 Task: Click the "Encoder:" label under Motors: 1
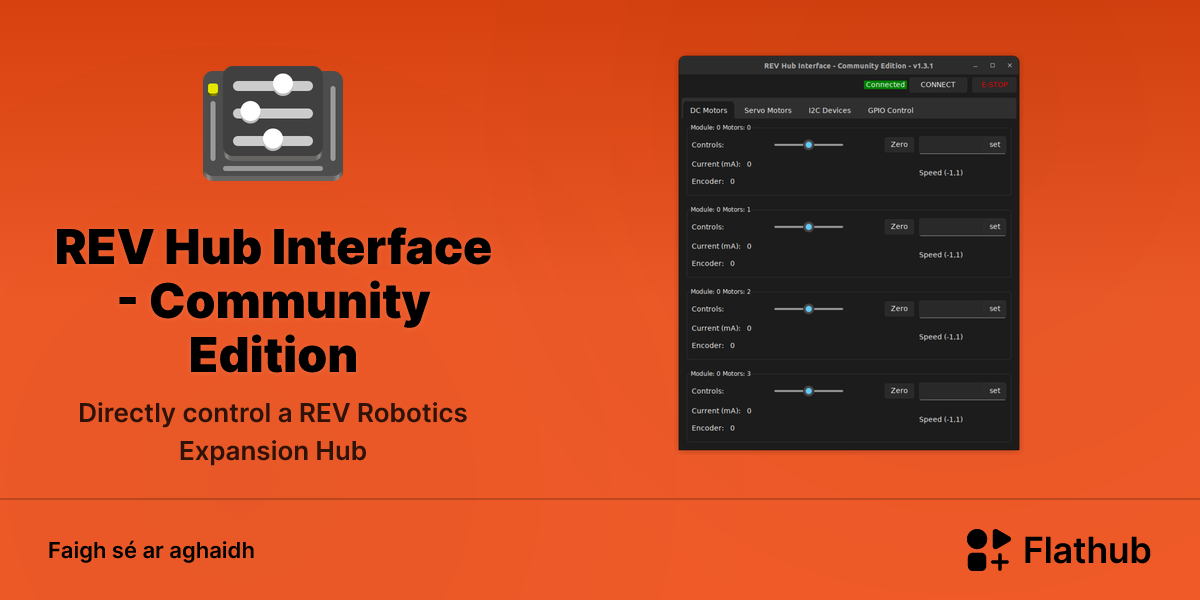[x=708, y=264]
